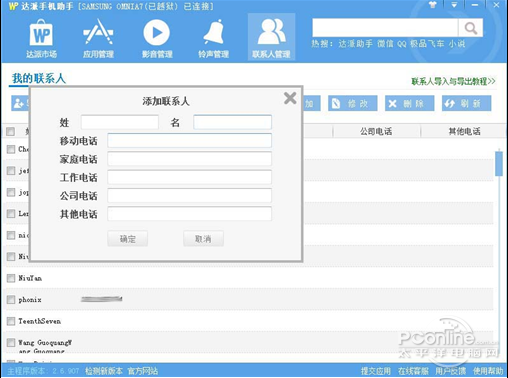Open 使用帮助 link
This screenshot has width=508, height=378.
pos(488,371)
